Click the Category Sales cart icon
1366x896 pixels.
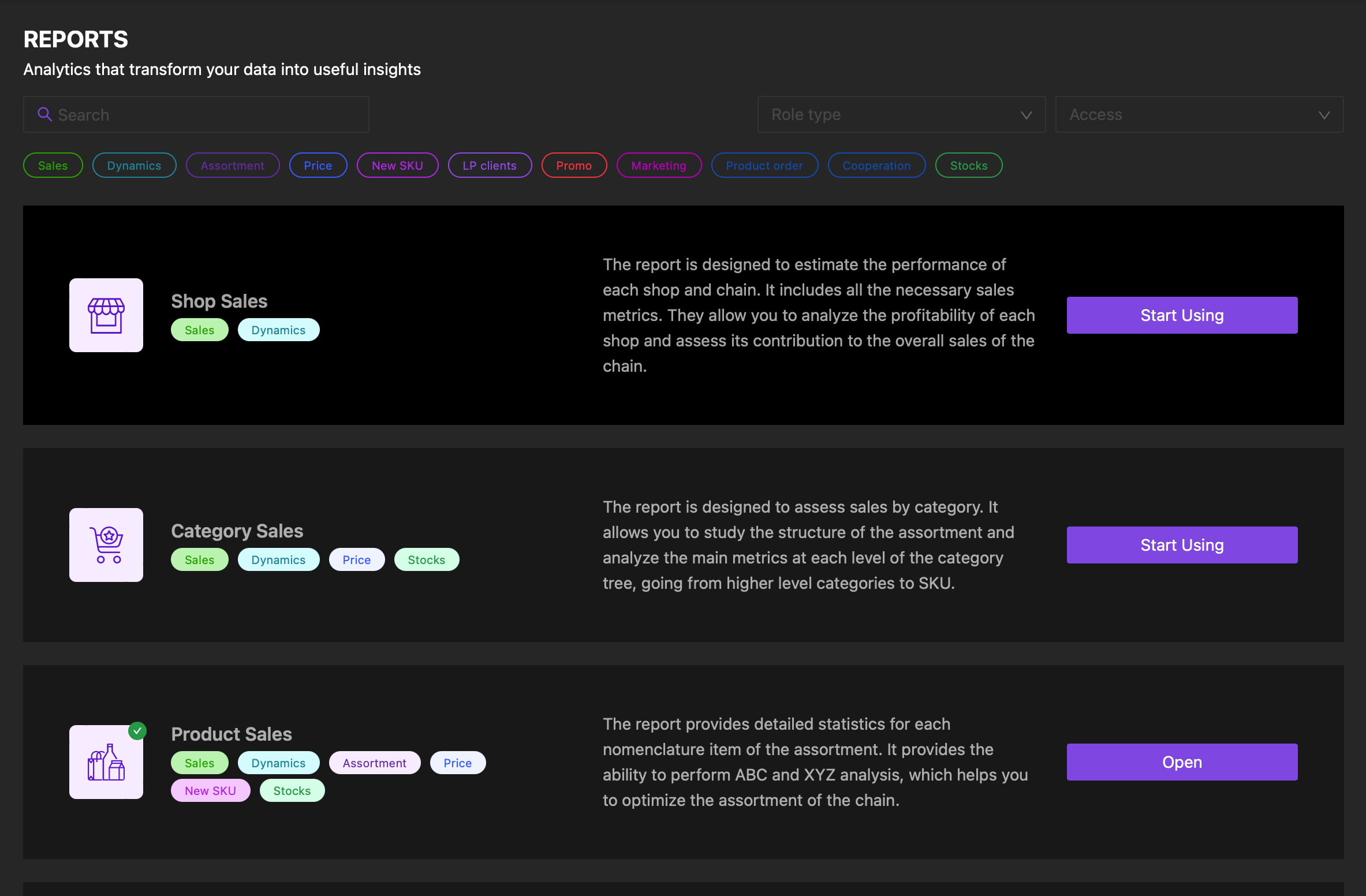pos(106,545)
